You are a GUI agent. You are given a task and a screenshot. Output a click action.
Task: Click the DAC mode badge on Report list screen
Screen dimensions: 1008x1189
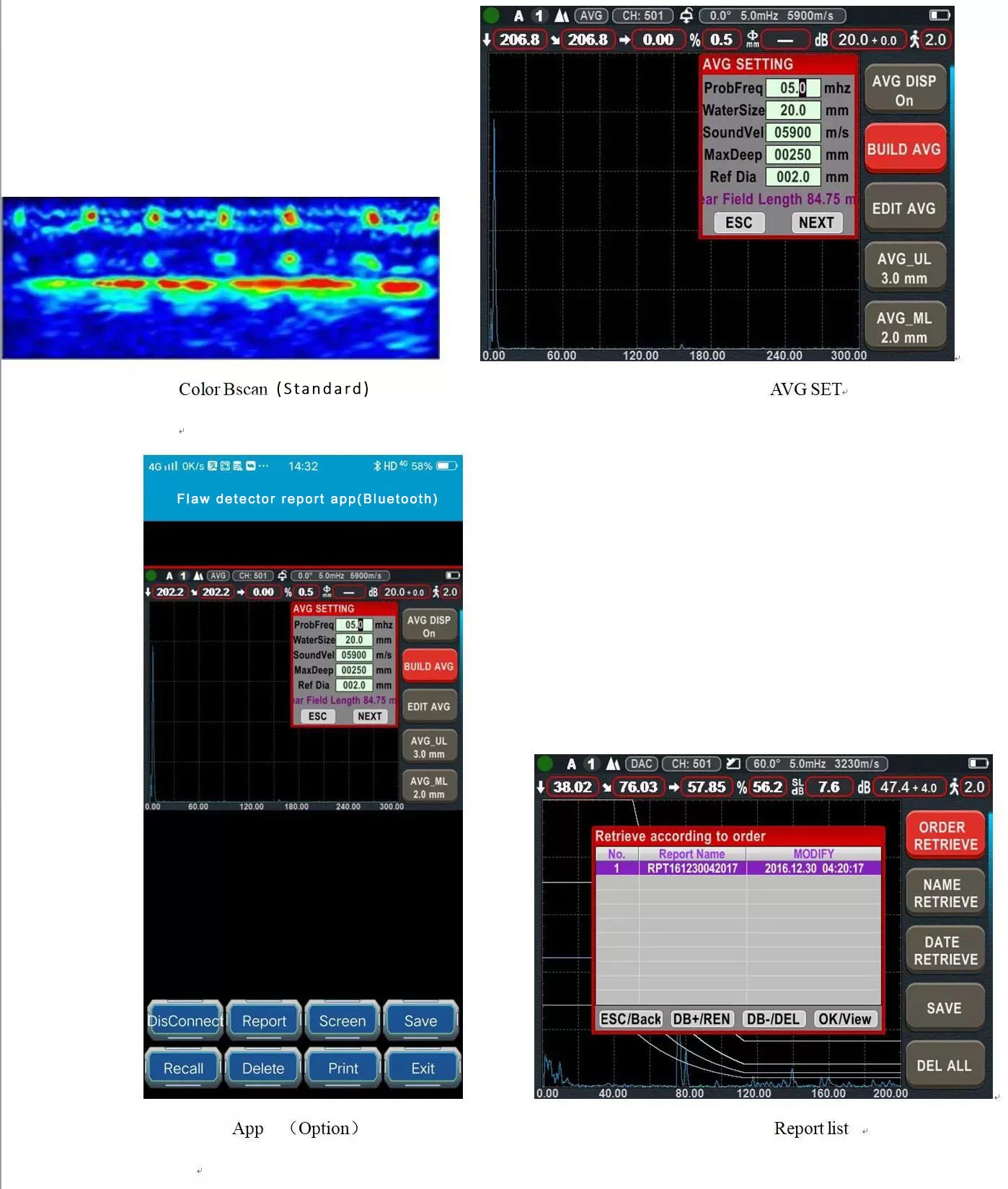tap(641, 764)
